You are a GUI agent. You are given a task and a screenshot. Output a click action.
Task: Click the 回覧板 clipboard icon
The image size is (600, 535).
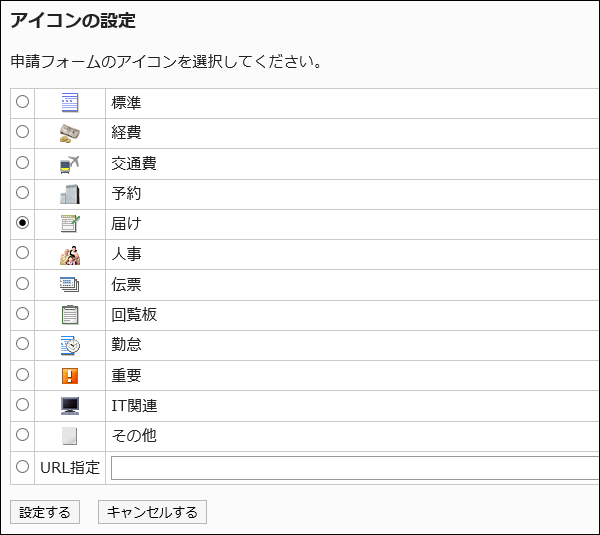tap(69, 315)
